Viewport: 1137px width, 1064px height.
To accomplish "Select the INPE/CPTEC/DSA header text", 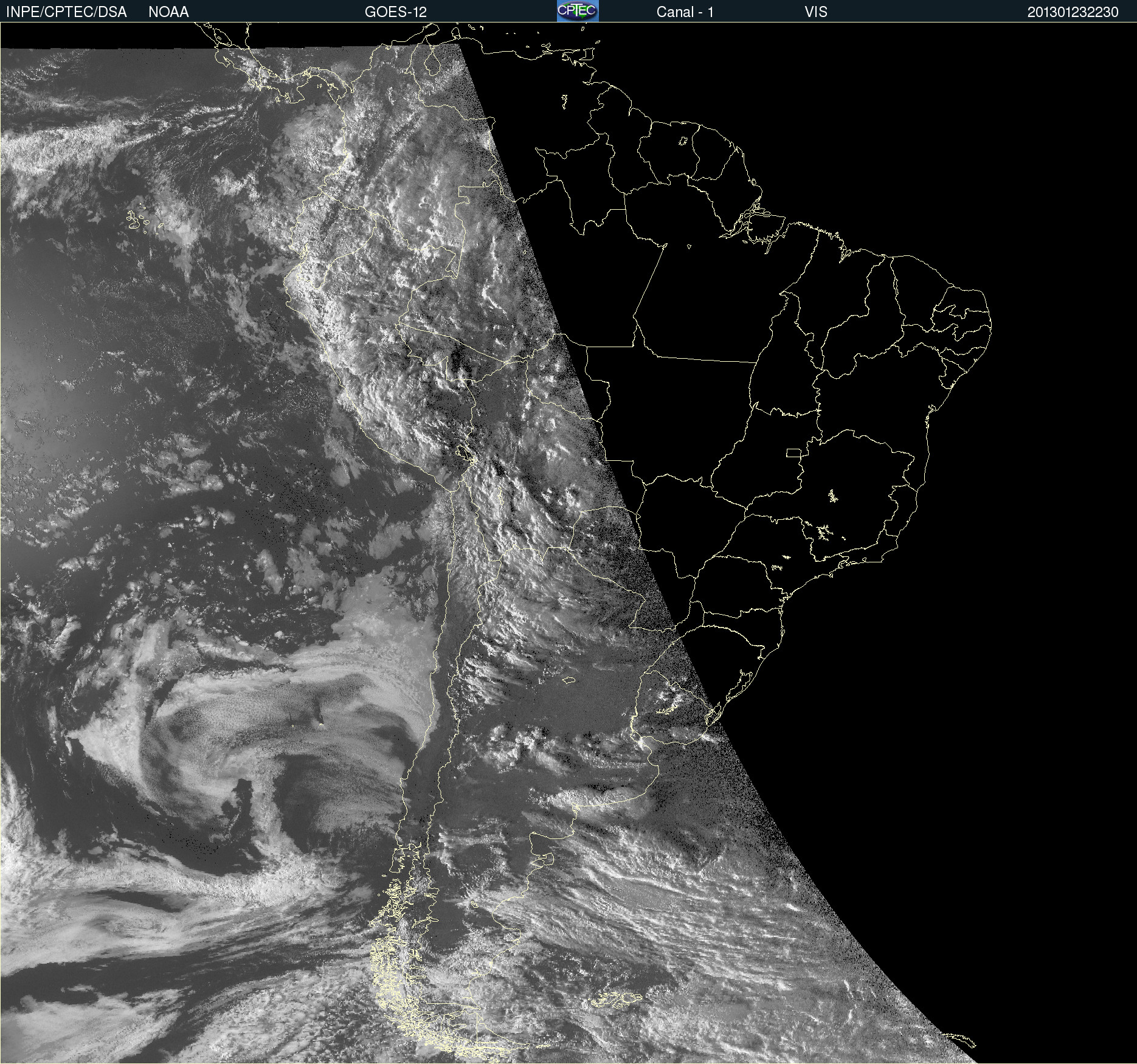I will 66,12.
